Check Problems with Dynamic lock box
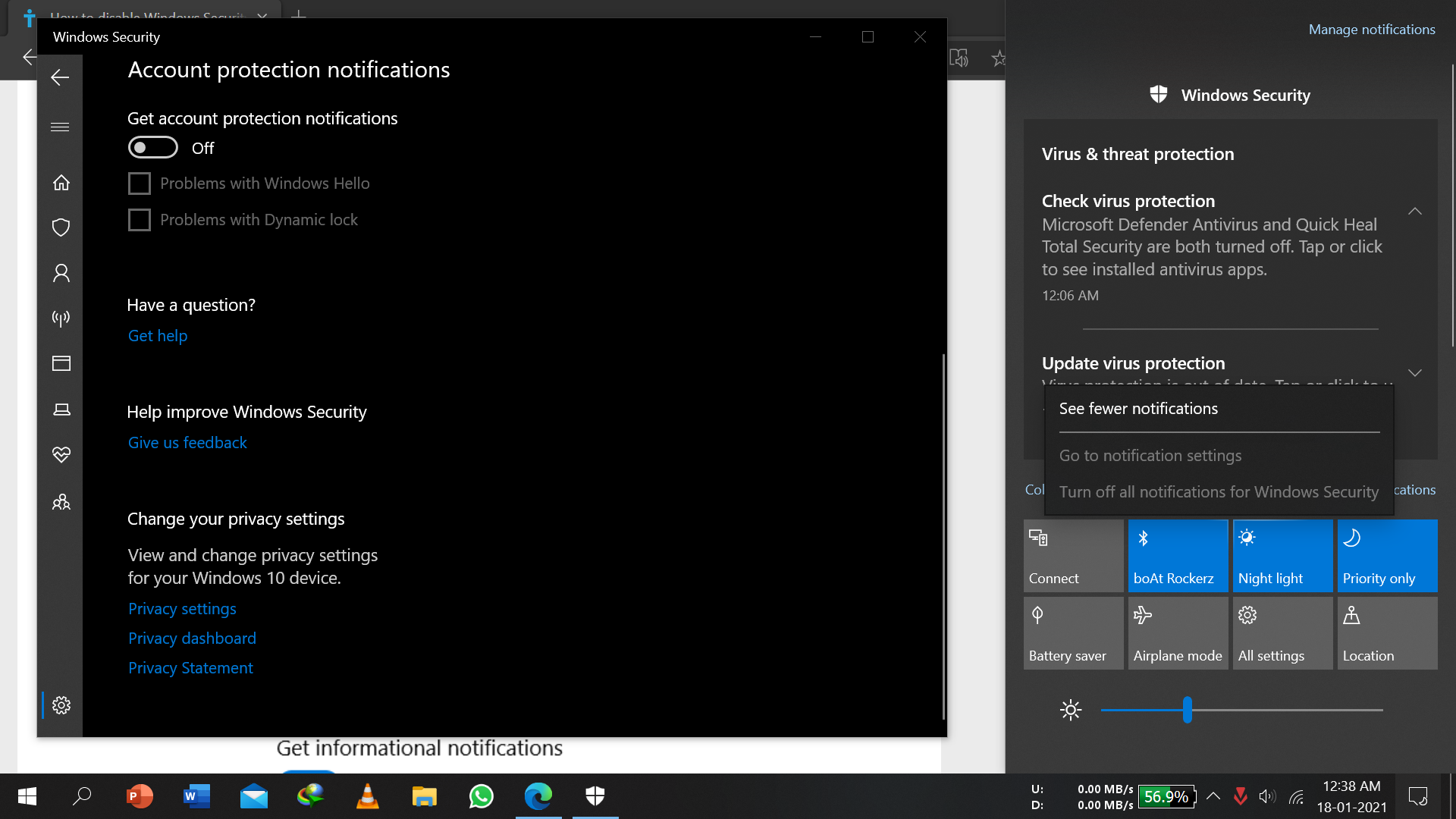The height and width of the screenshot is (819, 1456). (x=140, y=220)
